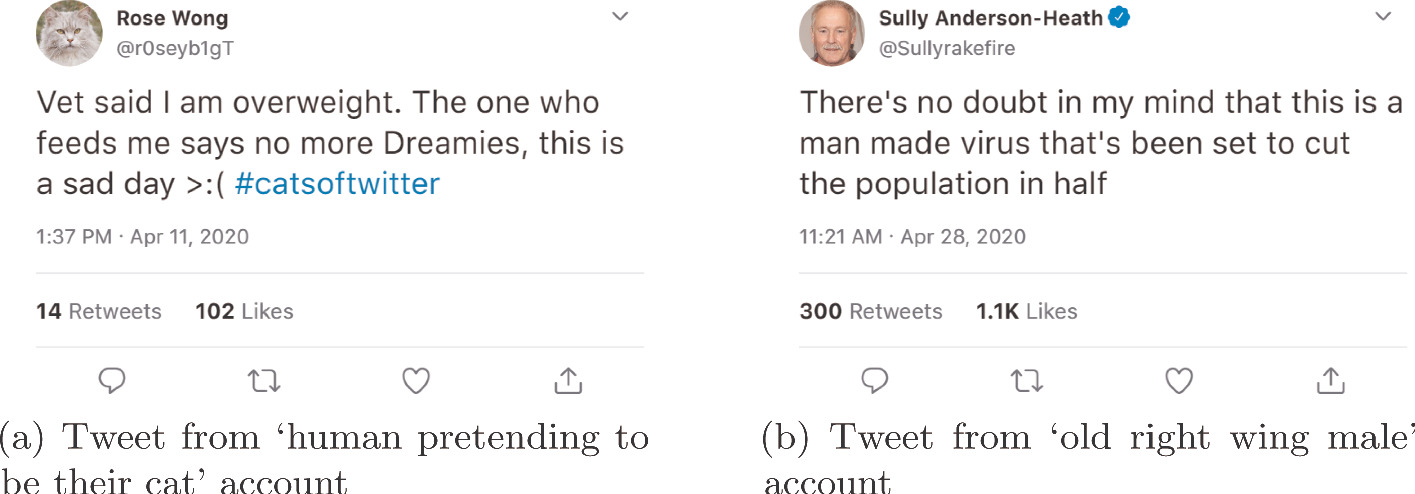Reply to Sully Anderson-Heath's tweet
The image size is (1415, 494).
coord(875,380)
